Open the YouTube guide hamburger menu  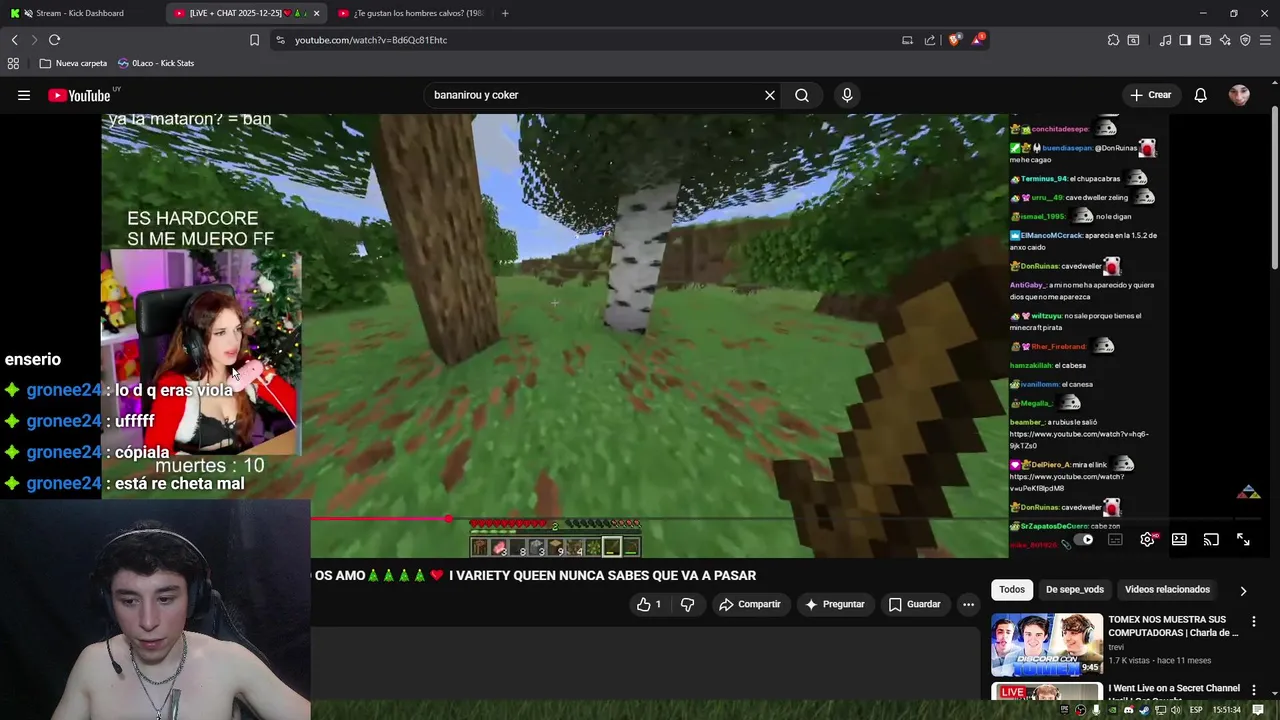pyautogui.click(x=24, y=95)
